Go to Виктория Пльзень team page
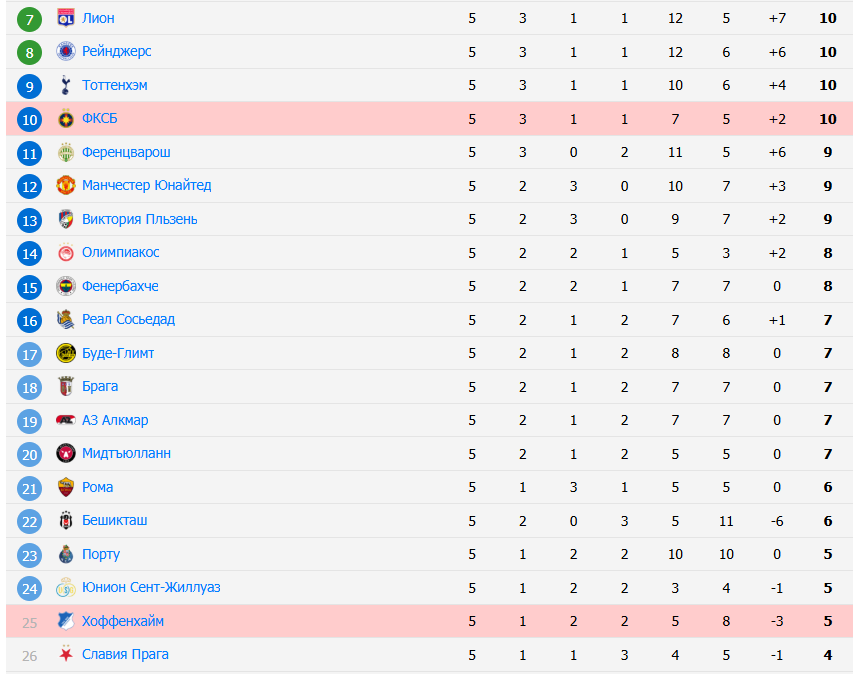The width and height of the screenshot is (860, 674). pos(140,219)
